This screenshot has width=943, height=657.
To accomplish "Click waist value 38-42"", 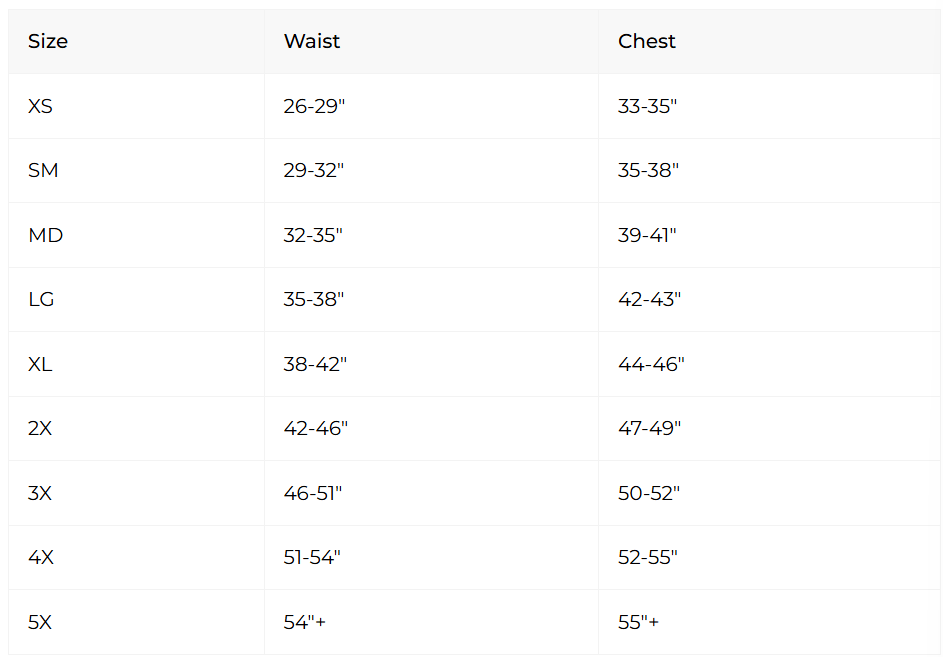I will (315, 364).
